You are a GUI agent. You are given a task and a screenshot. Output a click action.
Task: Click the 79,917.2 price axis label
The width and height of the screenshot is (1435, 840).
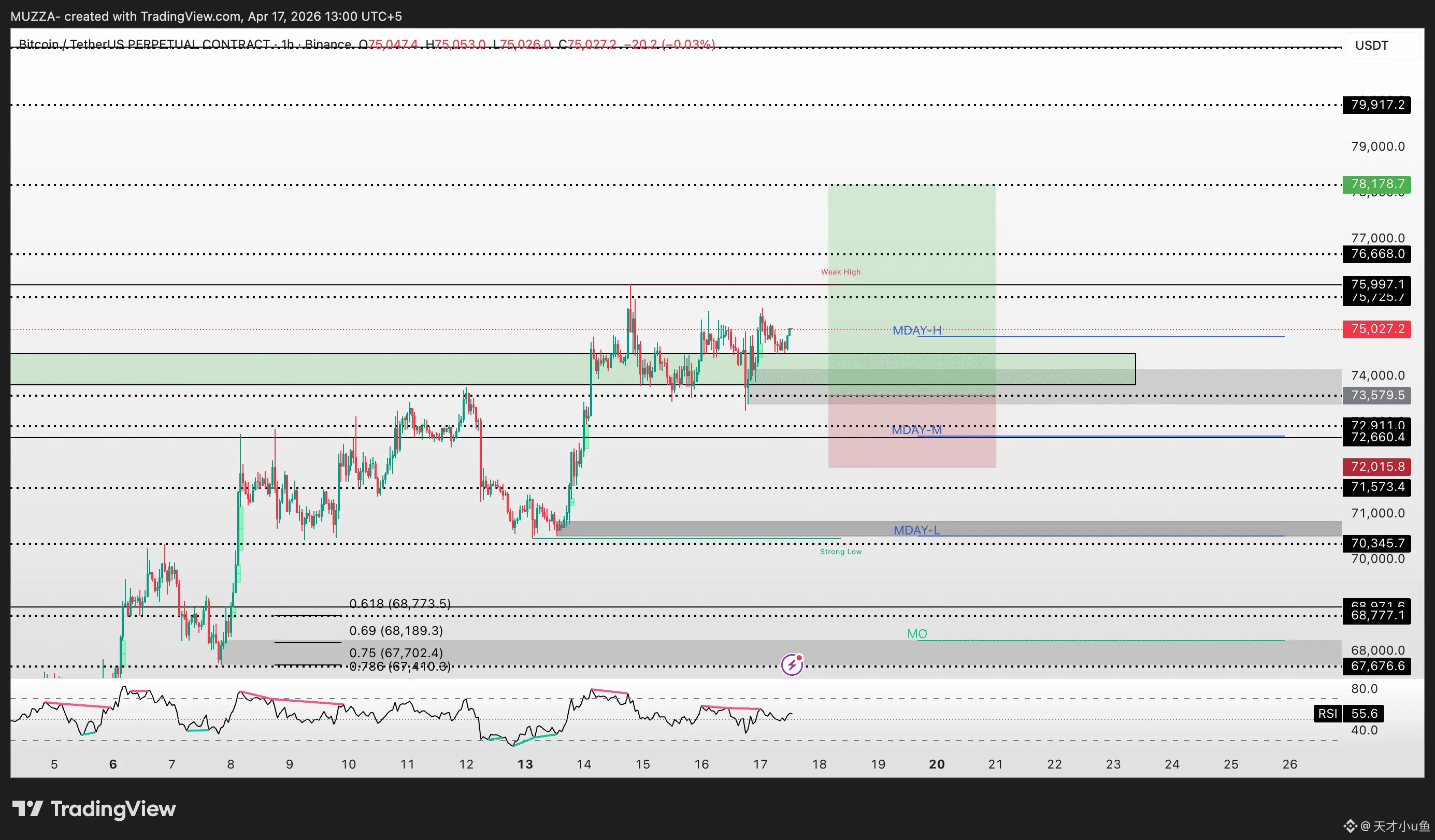tap(1376, 105)
